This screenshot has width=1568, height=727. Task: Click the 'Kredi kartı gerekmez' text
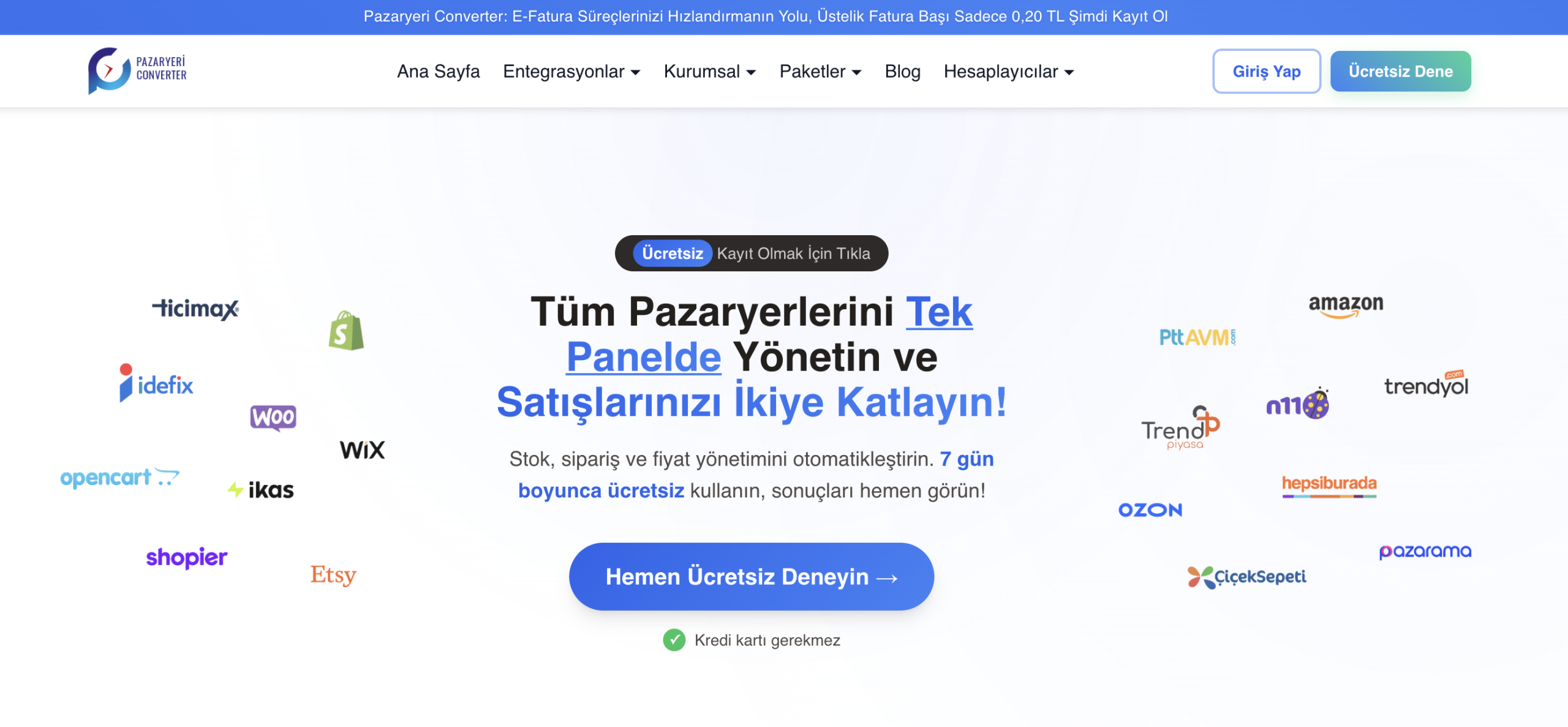pos(767,640)
